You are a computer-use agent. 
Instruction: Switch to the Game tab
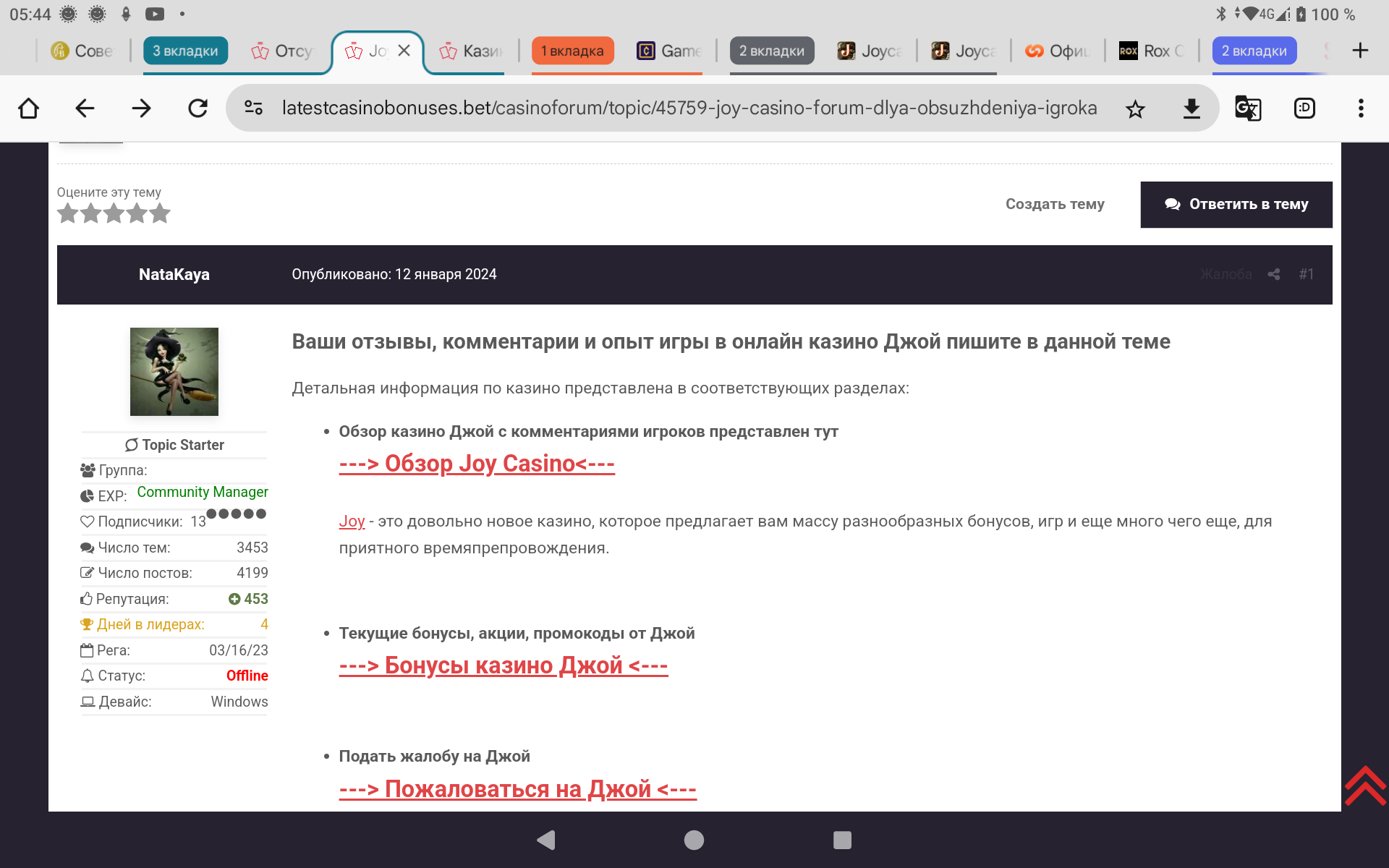click(669, 51)
